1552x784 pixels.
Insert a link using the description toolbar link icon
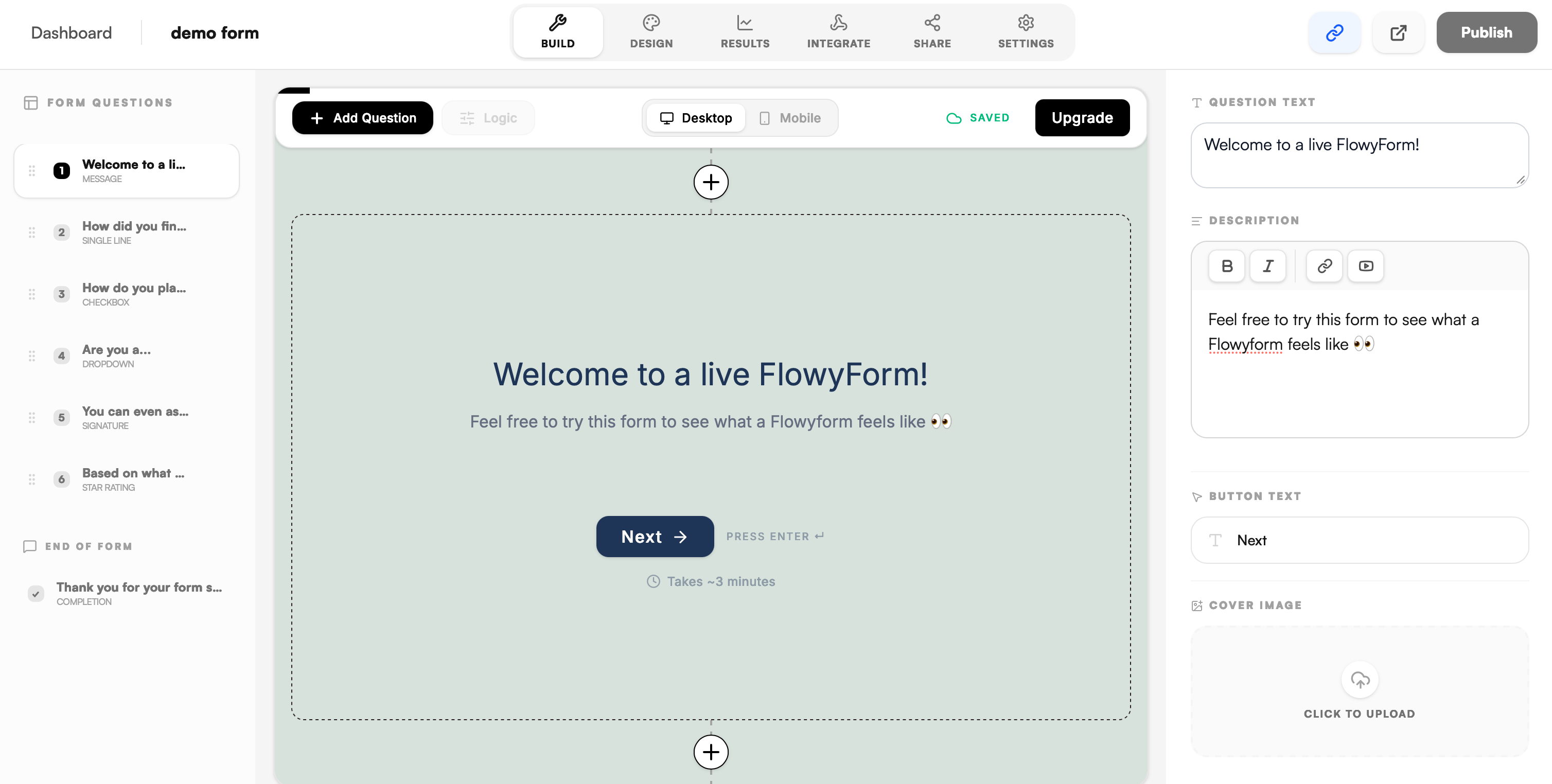(x=1324, y=265)
